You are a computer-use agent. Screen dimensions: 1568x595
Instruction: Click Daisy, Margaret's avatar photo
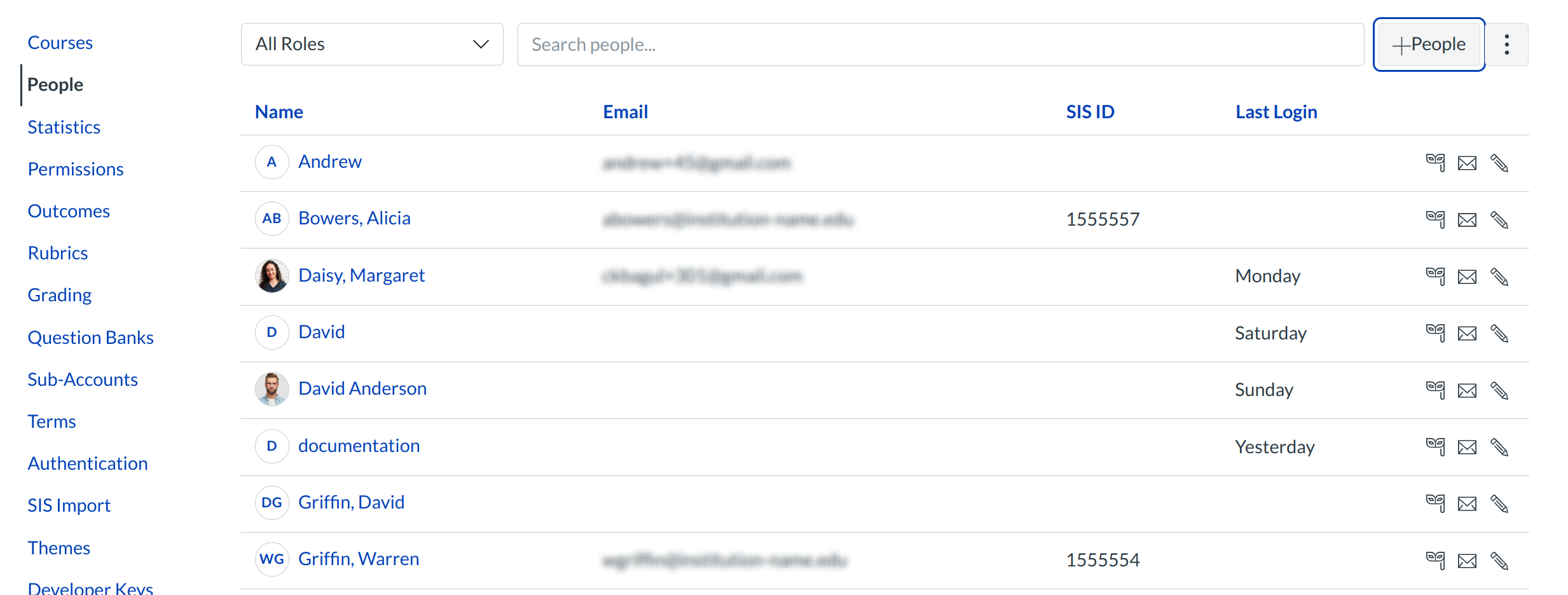point(272,275)
